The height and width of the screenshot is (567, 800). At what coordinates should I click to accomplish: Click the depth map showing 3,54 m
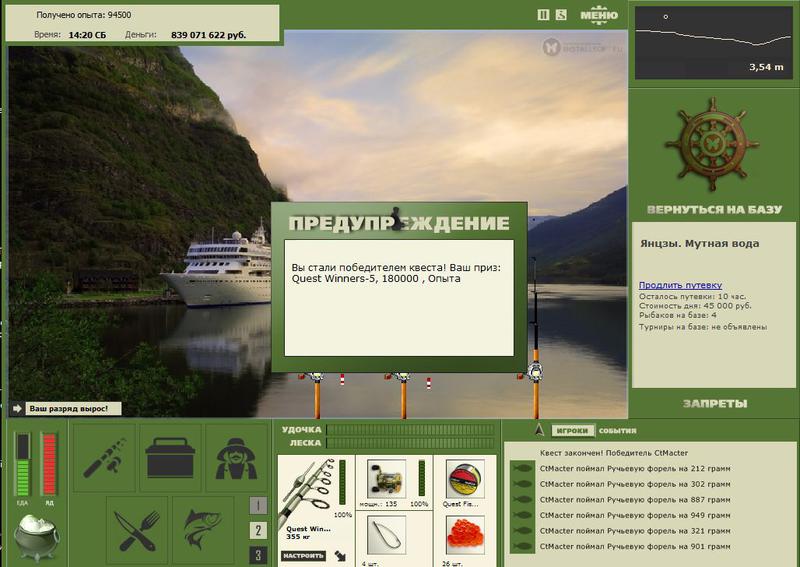(713, 43)
